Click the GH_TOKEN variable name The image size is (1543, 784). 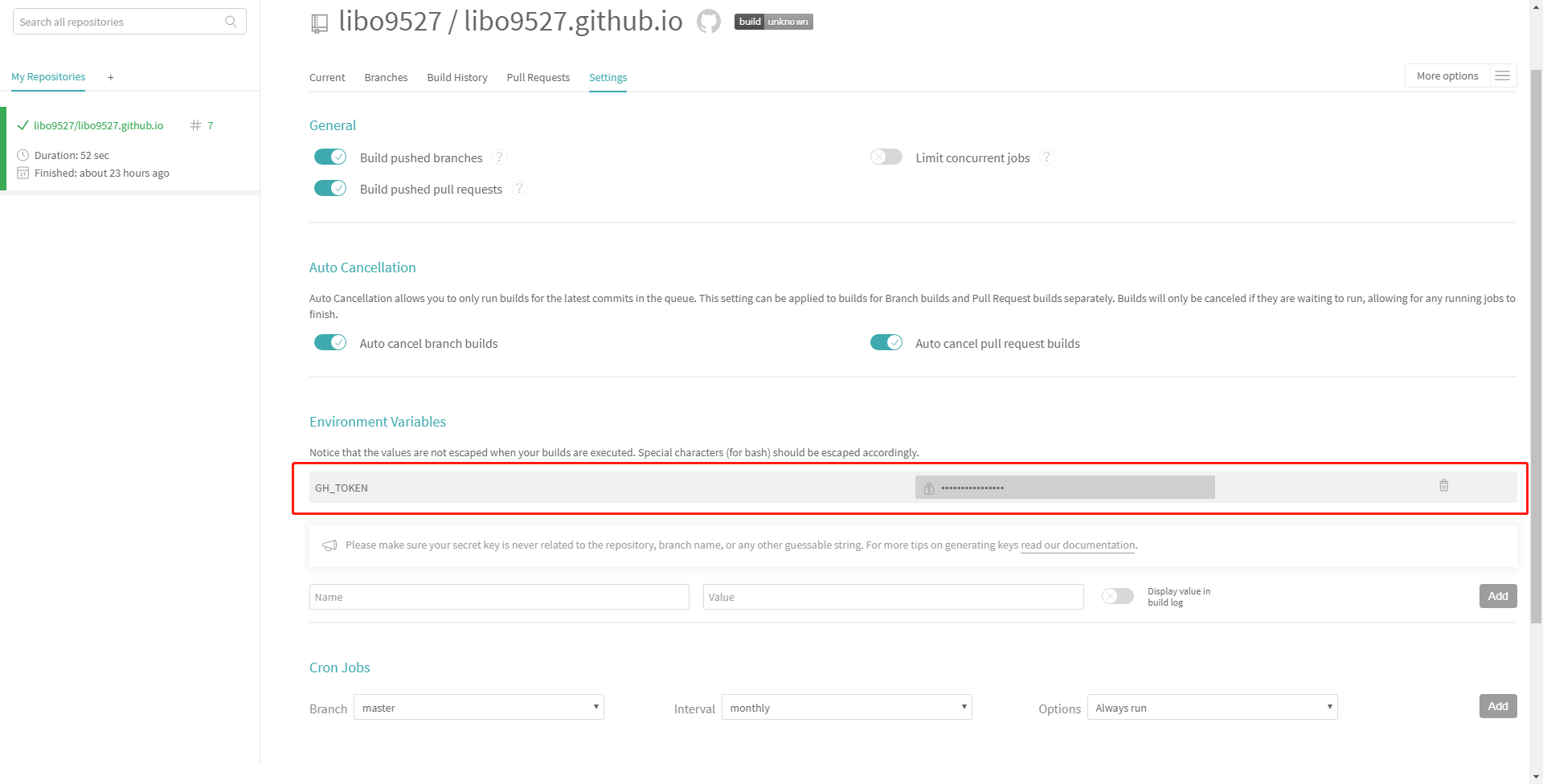(x=342, y=488)
